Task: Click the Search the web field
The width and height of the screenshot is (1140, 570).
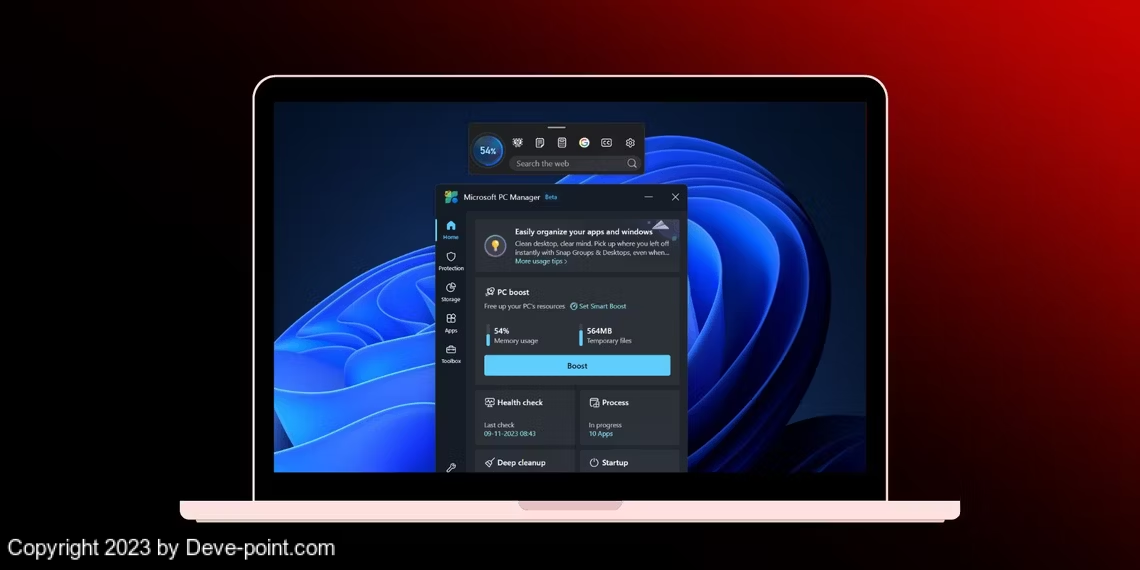Action: tap(575, 164)
